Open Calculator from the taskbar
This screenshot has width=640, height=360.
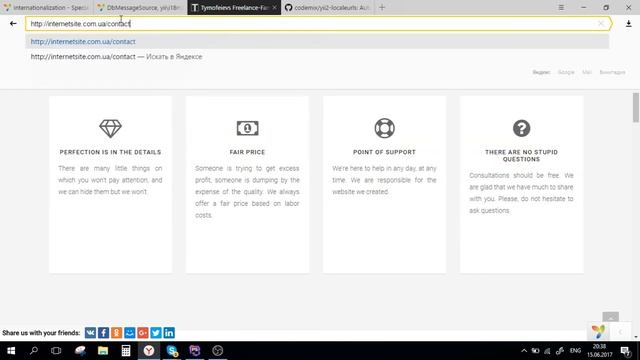click(126, 351)
